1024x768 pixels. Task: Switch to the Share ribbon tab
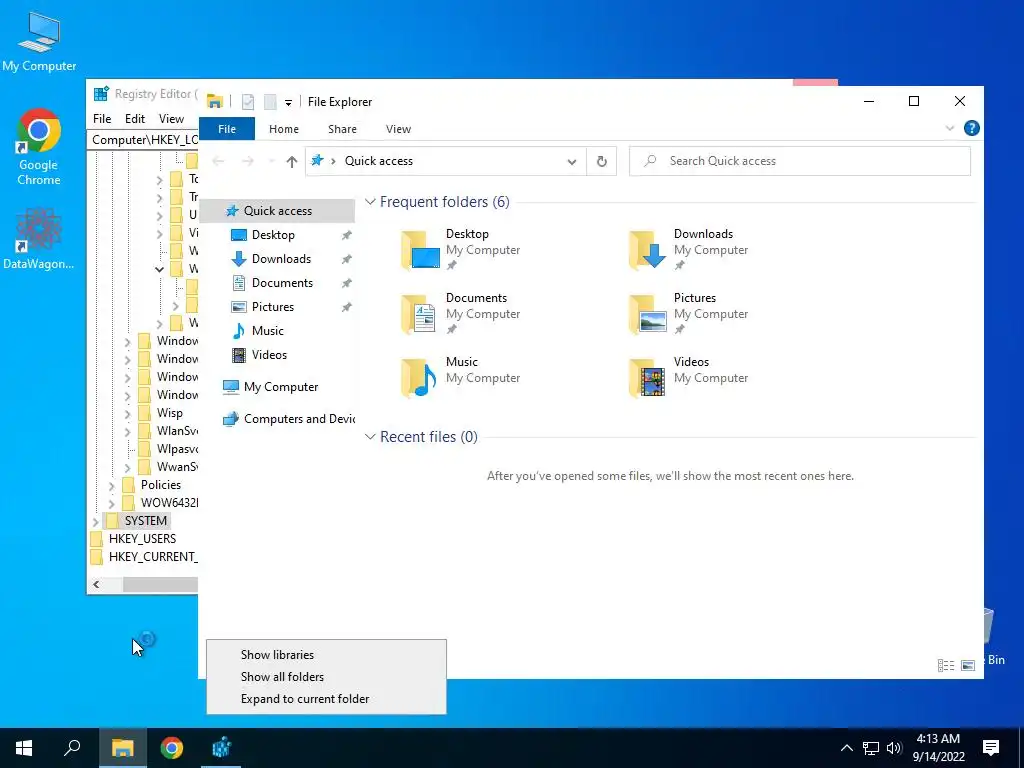tap(342, 129)
